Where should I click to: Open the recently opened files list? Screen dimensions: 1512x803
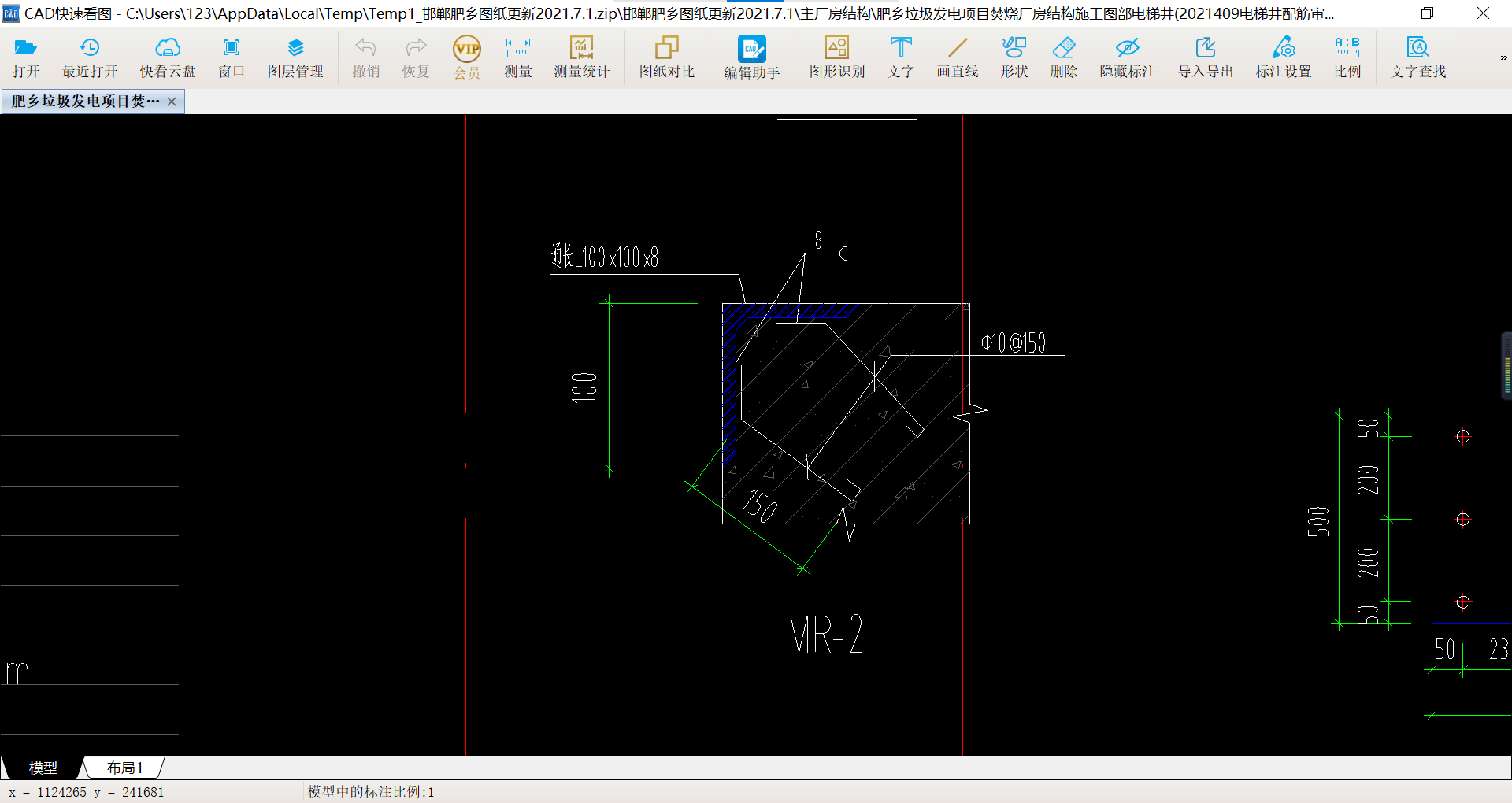coord(90,49)
